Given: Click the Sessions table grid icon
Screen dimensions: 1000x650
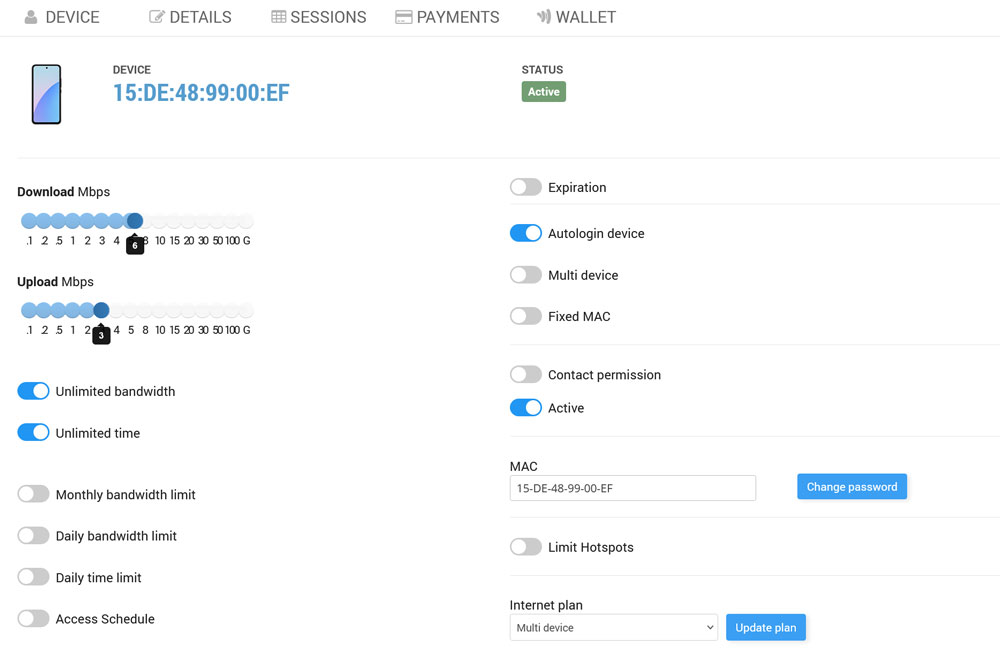Looking at the screenshot, I should tap(279, 17).
